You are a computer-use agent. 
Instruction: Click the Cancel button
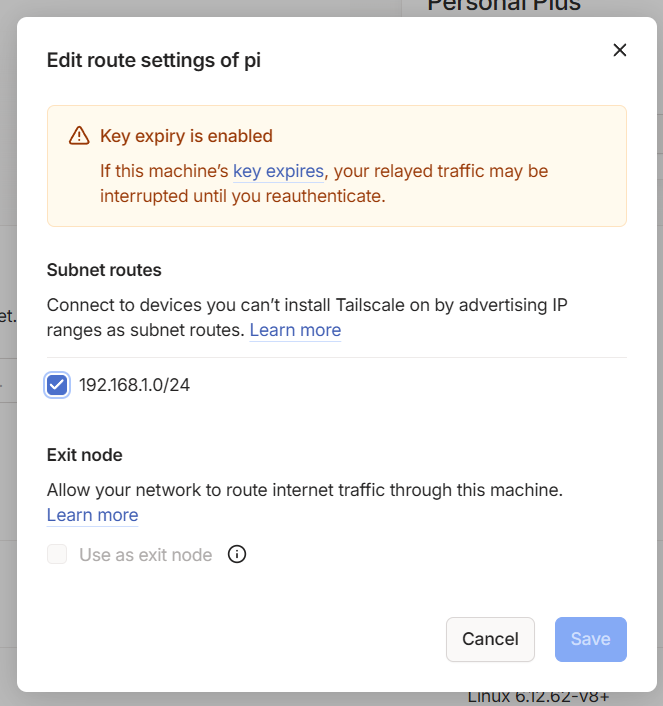(x=490, y=639)
